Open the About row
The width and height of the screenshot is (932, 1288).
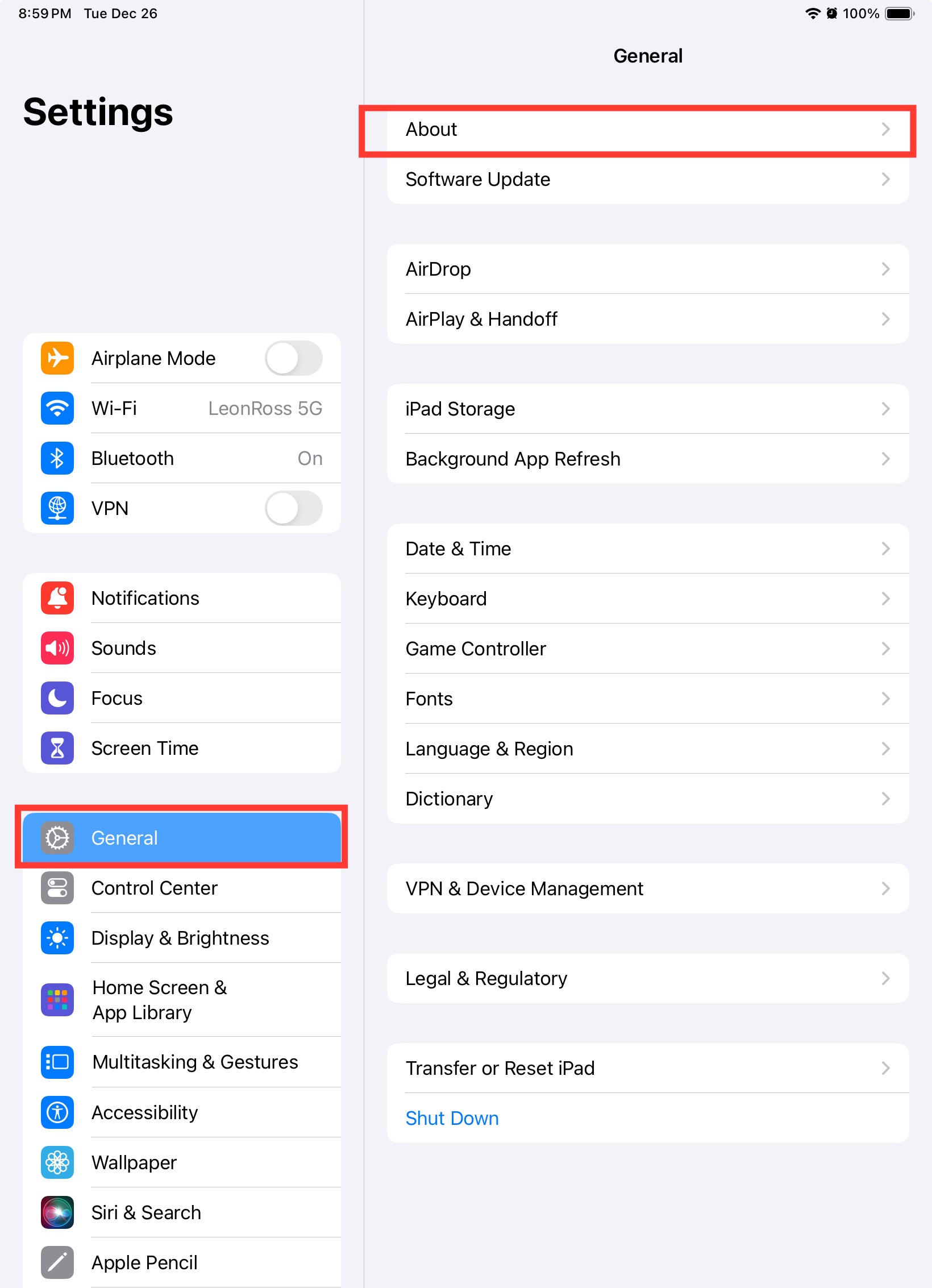pos(648,129)
